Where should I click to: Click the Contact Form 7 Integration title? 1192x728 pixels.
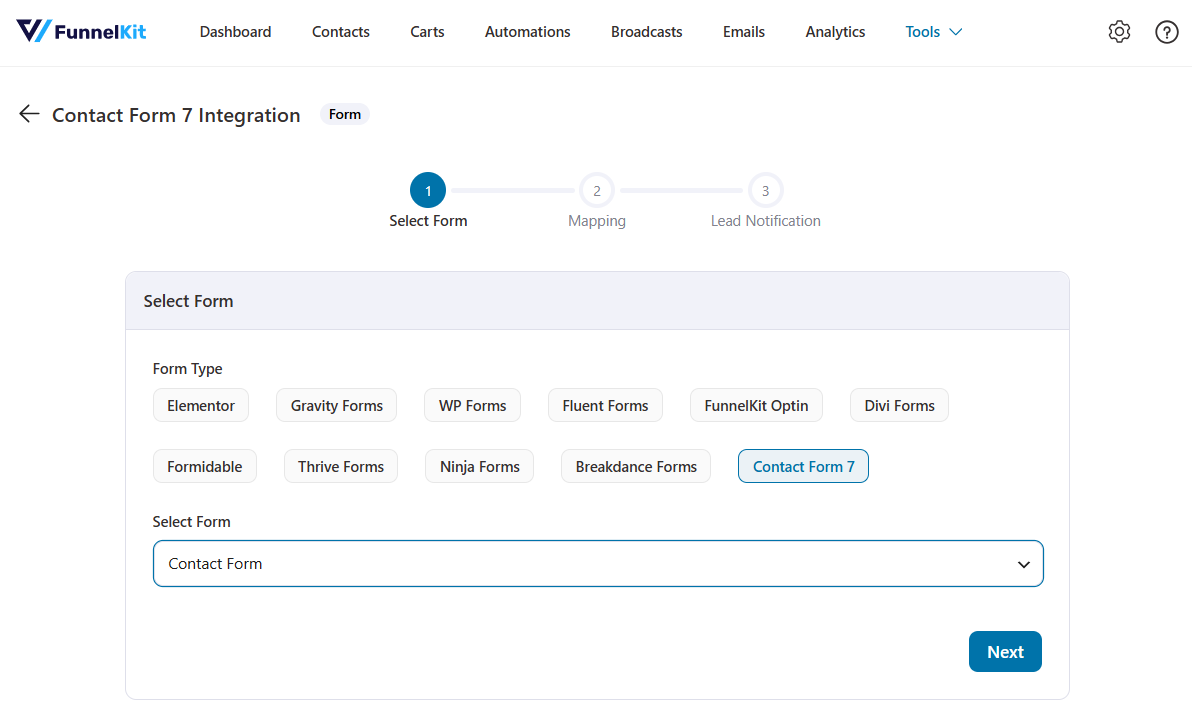[176, 115]
